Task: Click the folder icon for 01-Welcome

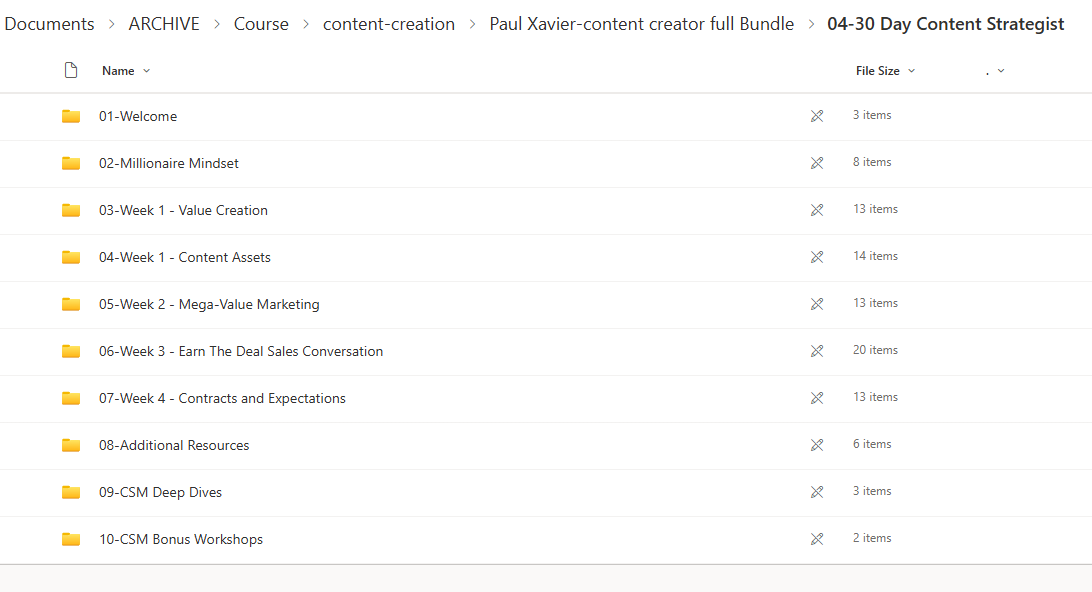Action: click(71, 116)
